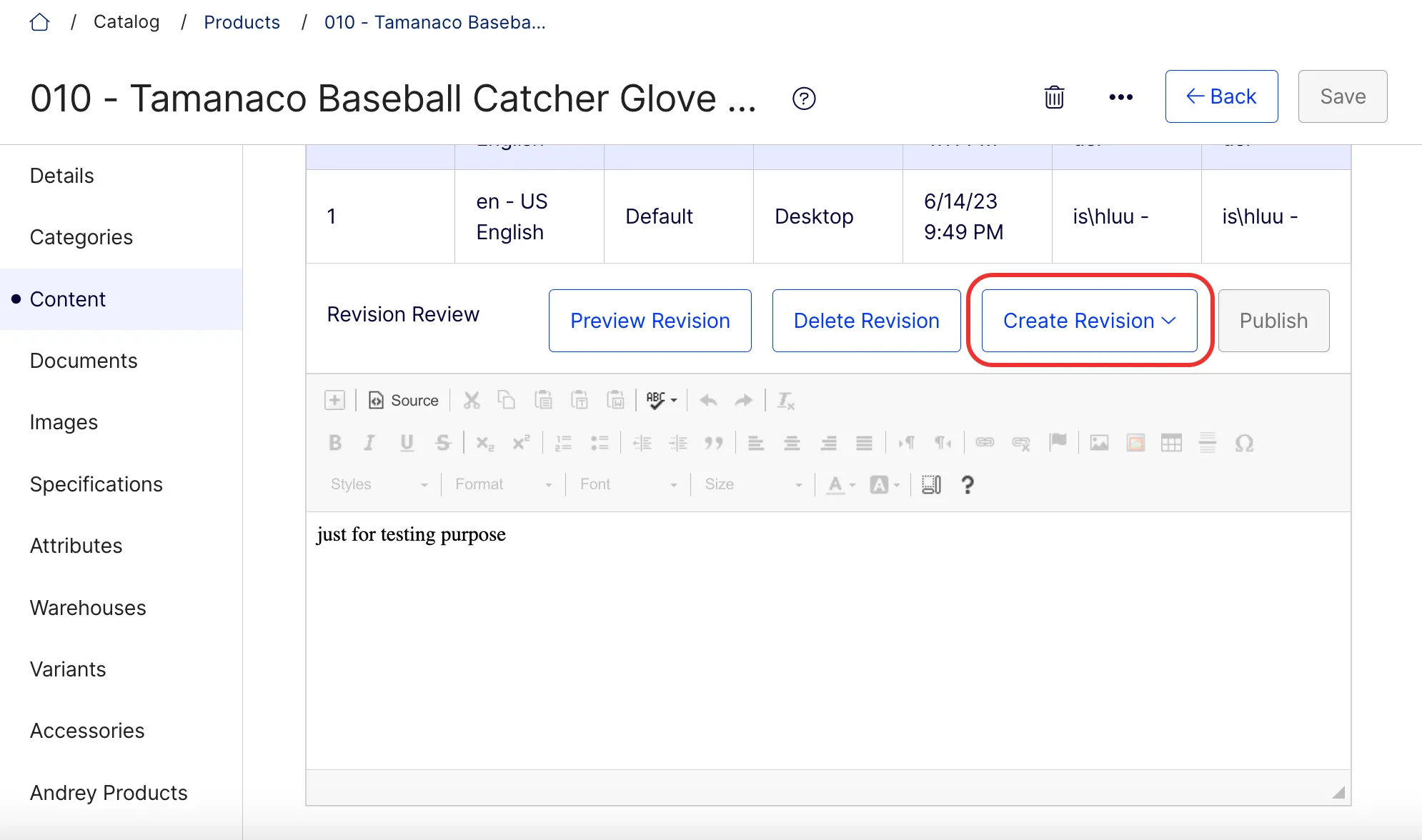Click the Insert Image icon in editor
The width and height of the screenshot is (1422, 840).
tap(1099, 443)
